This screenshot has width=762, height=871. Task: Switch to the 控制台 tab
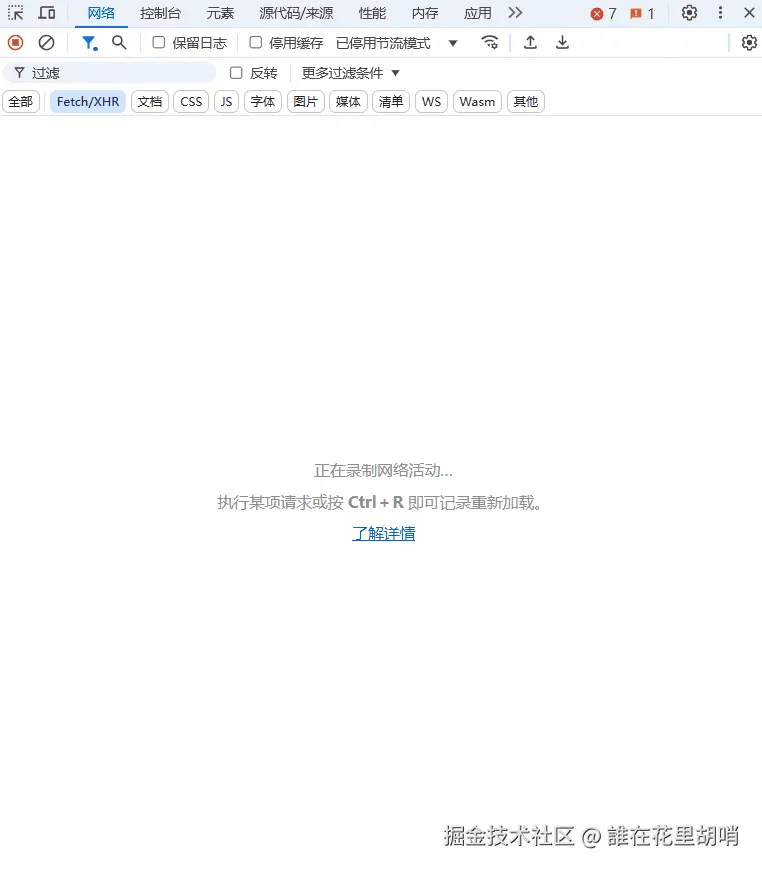point(161,13)
